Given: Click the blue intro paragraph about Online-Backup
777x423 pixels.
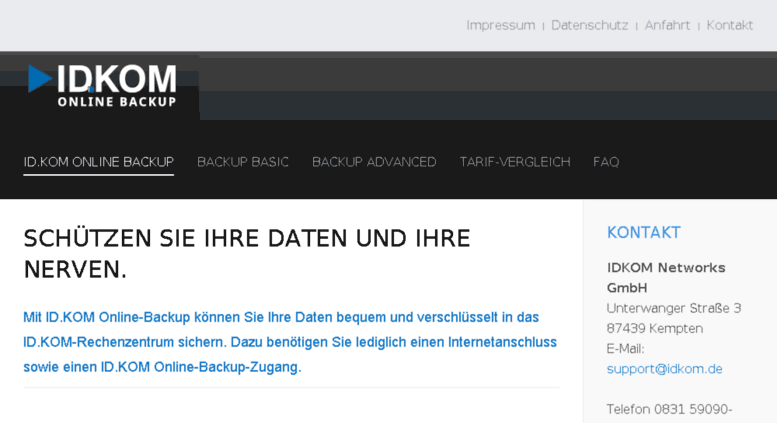Looking at the screenshot, I should point(290,342).
